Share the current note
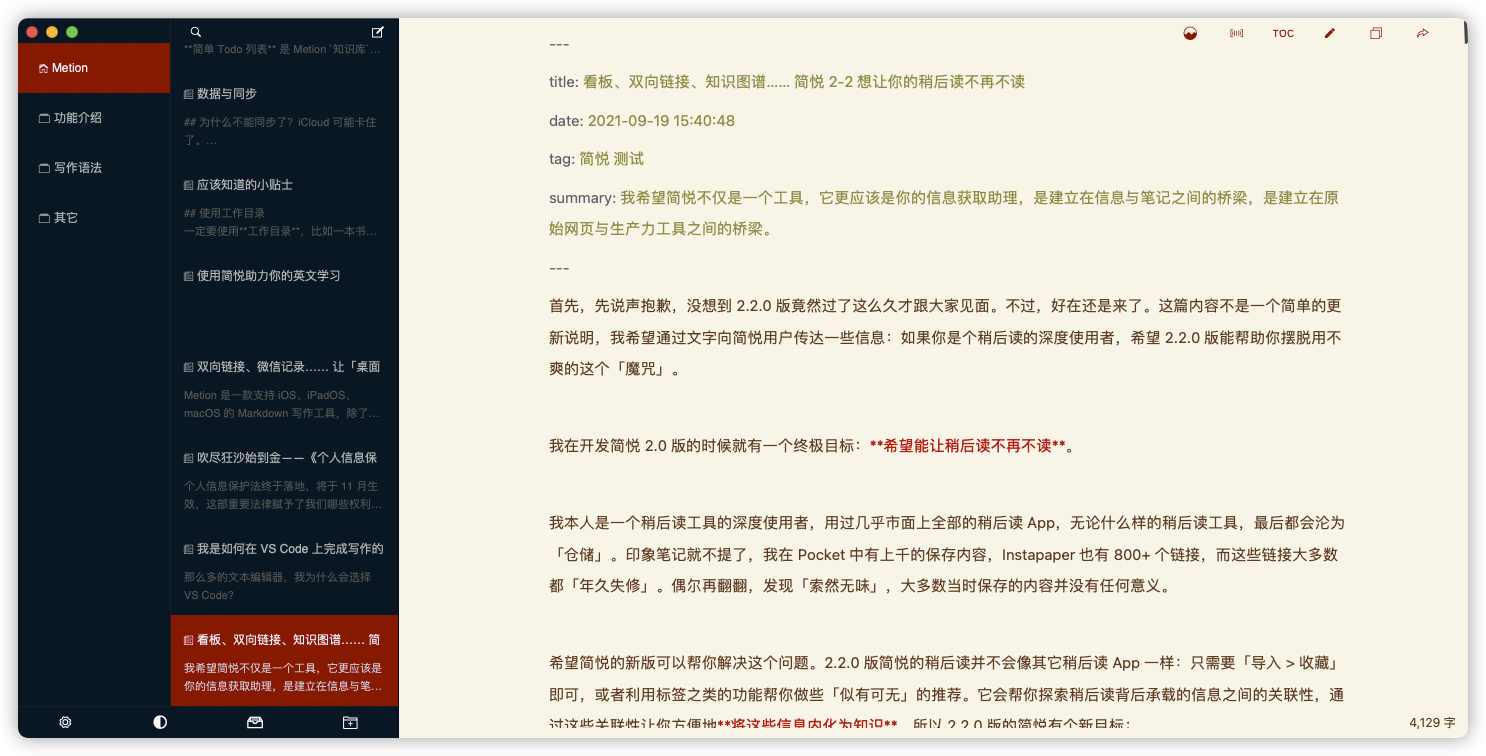The image size is (1486, 756). (x=1422, y=33)
